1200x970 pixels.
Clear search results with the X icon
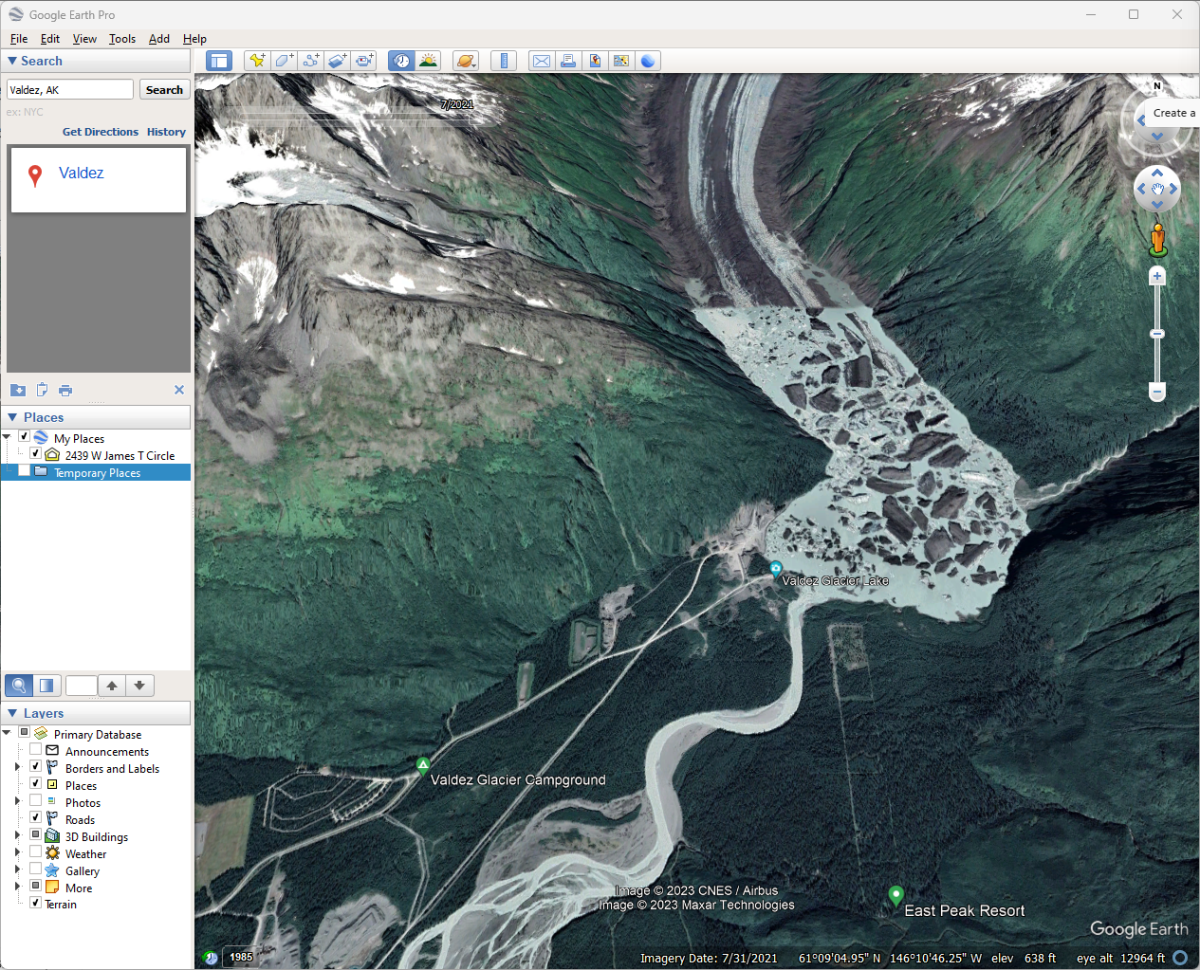[179, 390]
